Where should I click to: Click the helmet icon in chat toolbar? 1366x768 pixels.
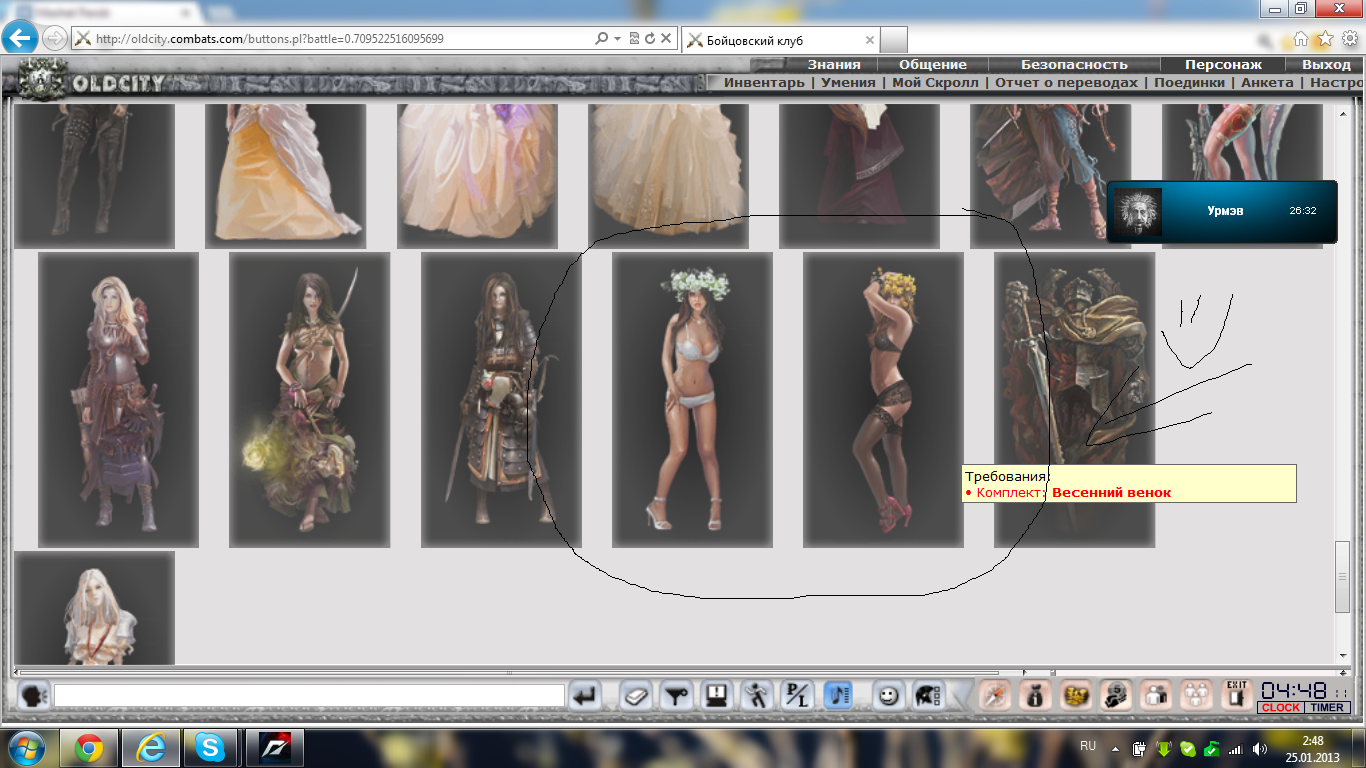[x=927, y=695]
